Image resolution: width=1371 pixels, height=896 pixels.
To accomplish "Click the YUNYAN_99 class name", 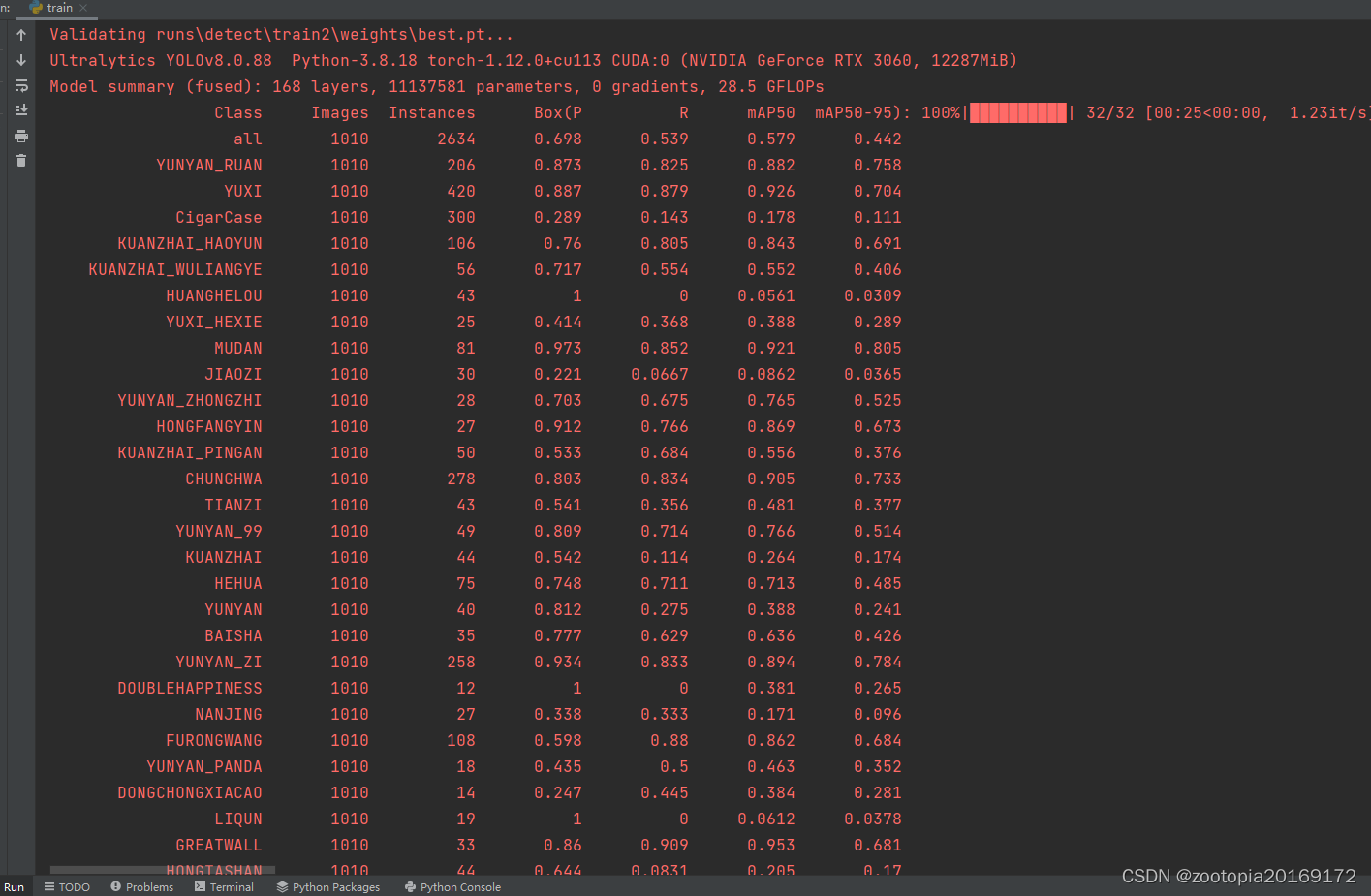I will pos(219,532).
